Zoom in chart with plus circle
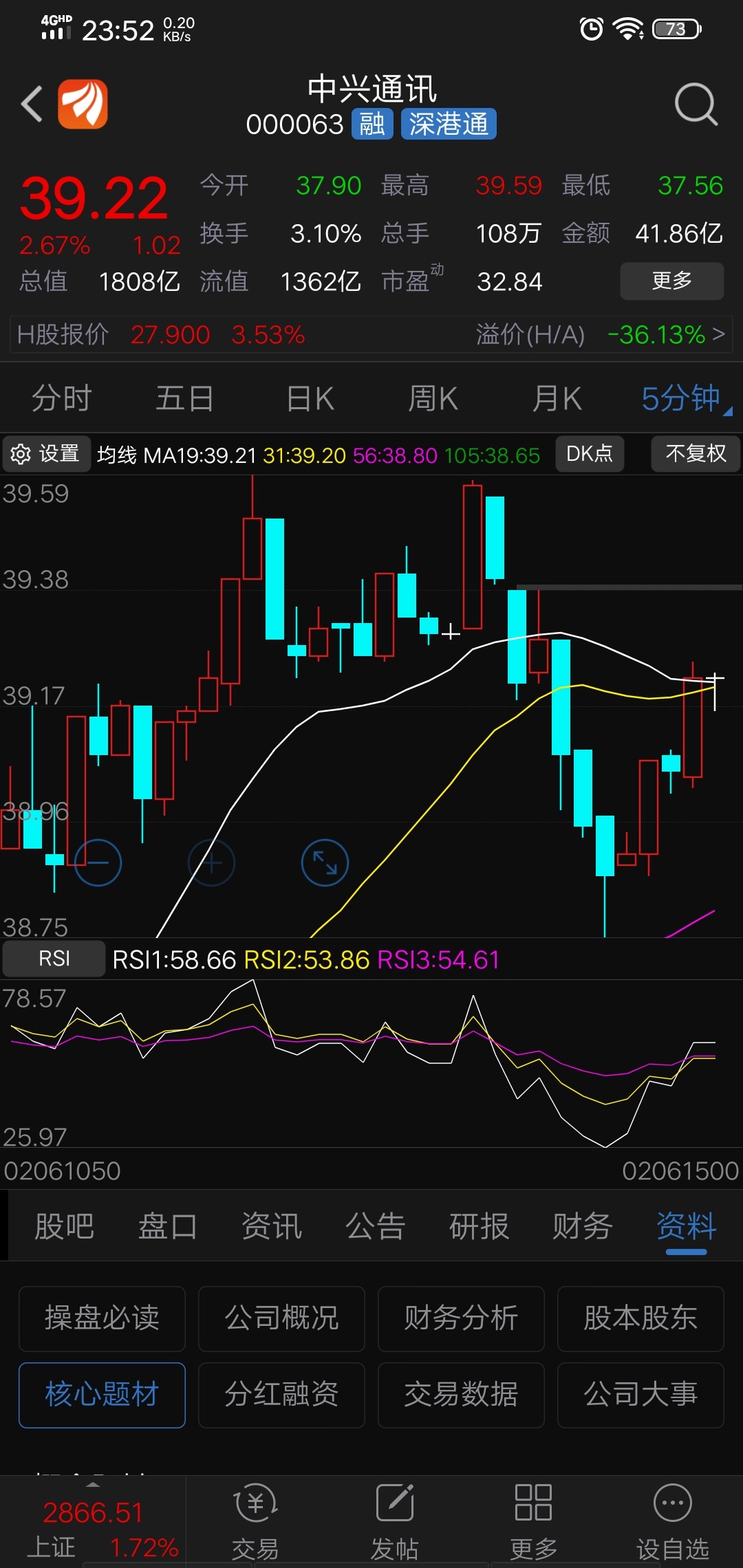This screenshot has height=1568, width=743. coord(211,862)
